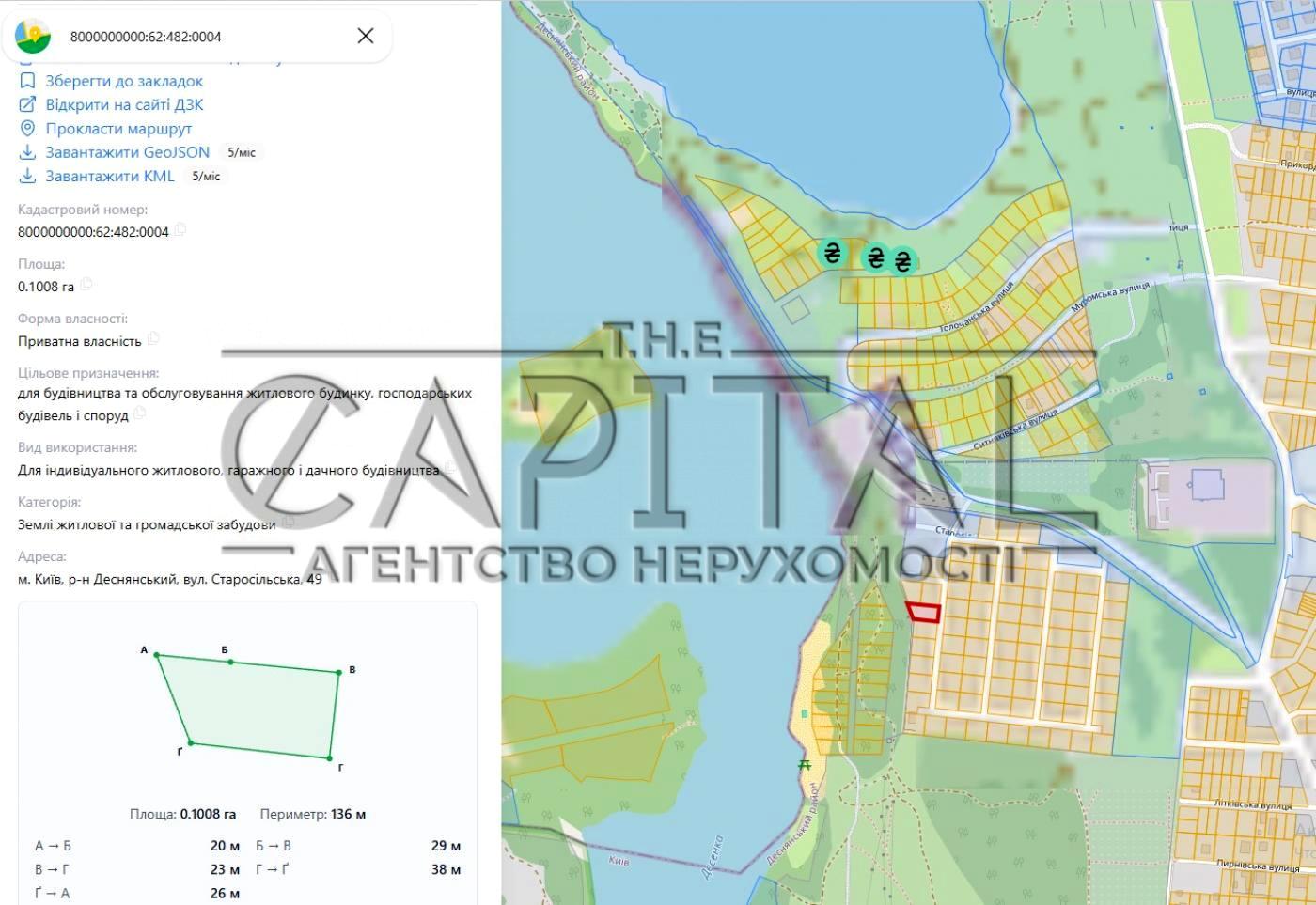Click the Муромська вулиця street label
This screenshot has height=905, width=1316.
click(1110, 298)
